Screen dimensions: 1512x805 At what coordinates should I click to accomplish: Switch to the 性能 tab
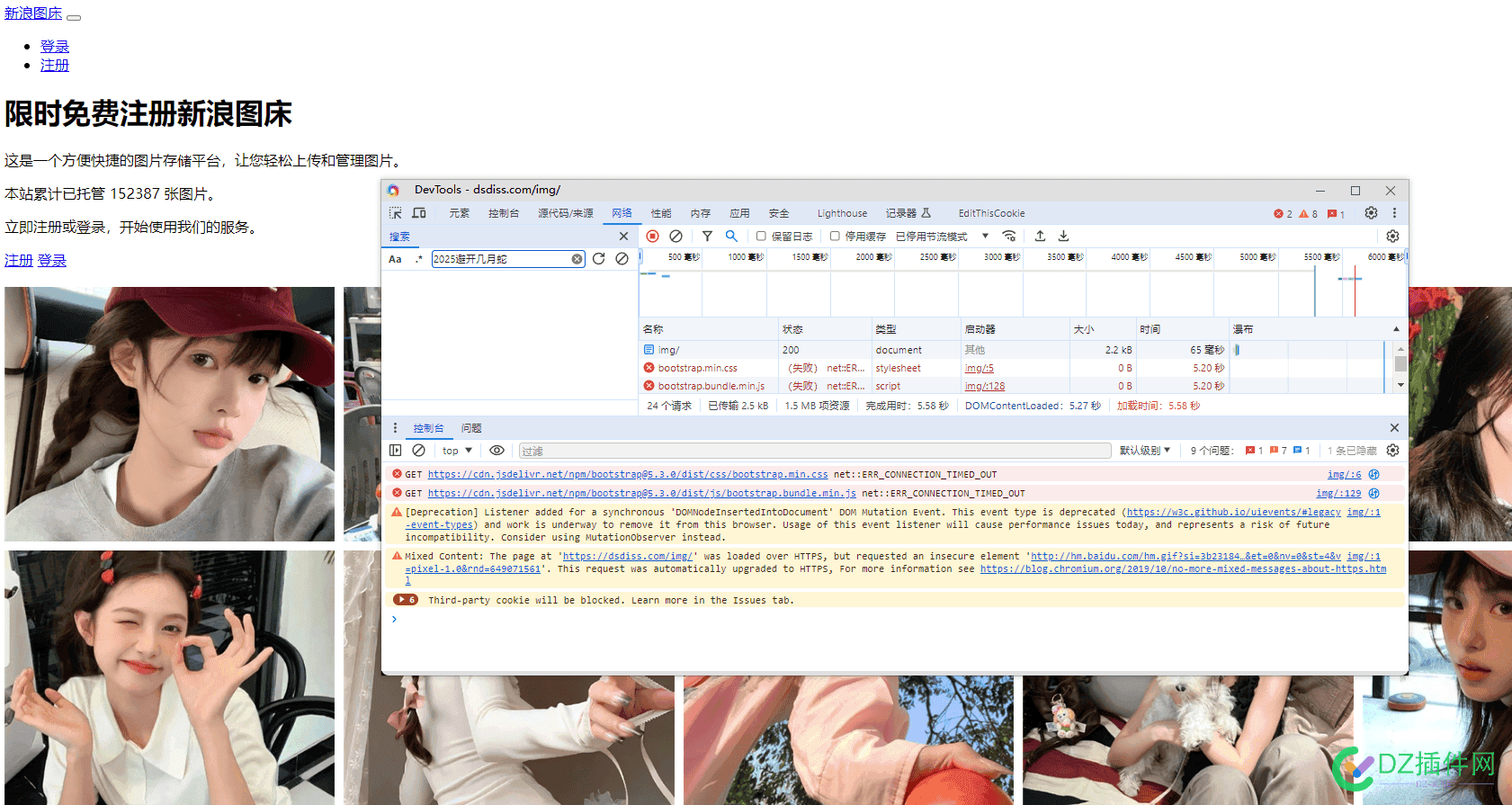[x=661, y=213]
